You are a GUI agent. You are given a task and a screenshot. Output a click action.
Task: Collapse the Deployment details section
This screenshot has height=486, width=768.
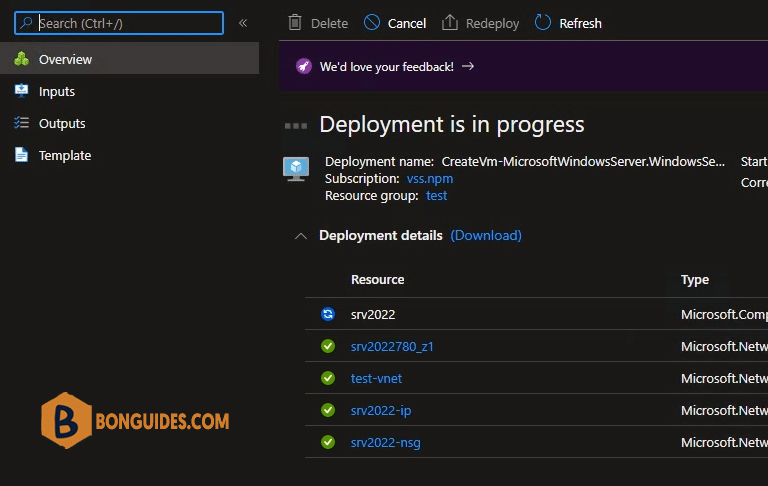(300, 236)
